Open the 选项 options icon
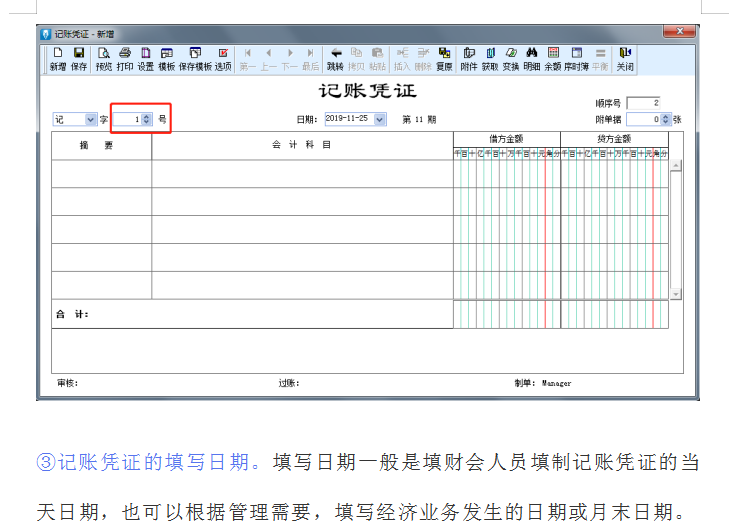Image resolution: width=729 pixels, height=532 pixels. 223,59
